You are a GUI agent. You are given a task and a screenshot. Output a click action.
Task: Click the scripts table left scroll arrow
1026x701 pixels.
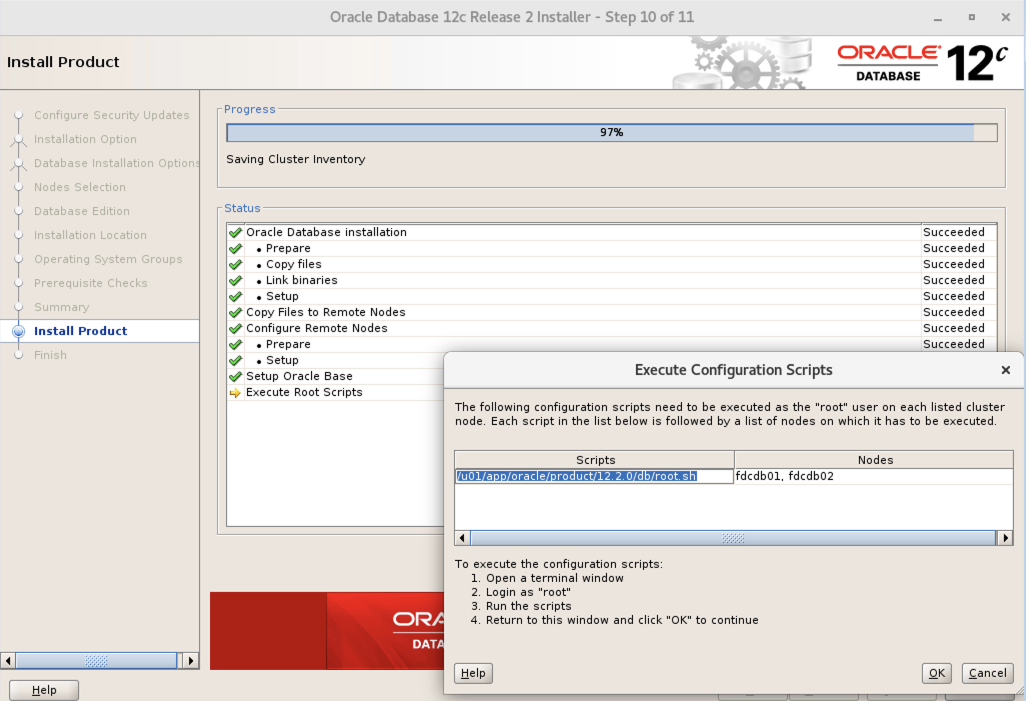(463, 538)
